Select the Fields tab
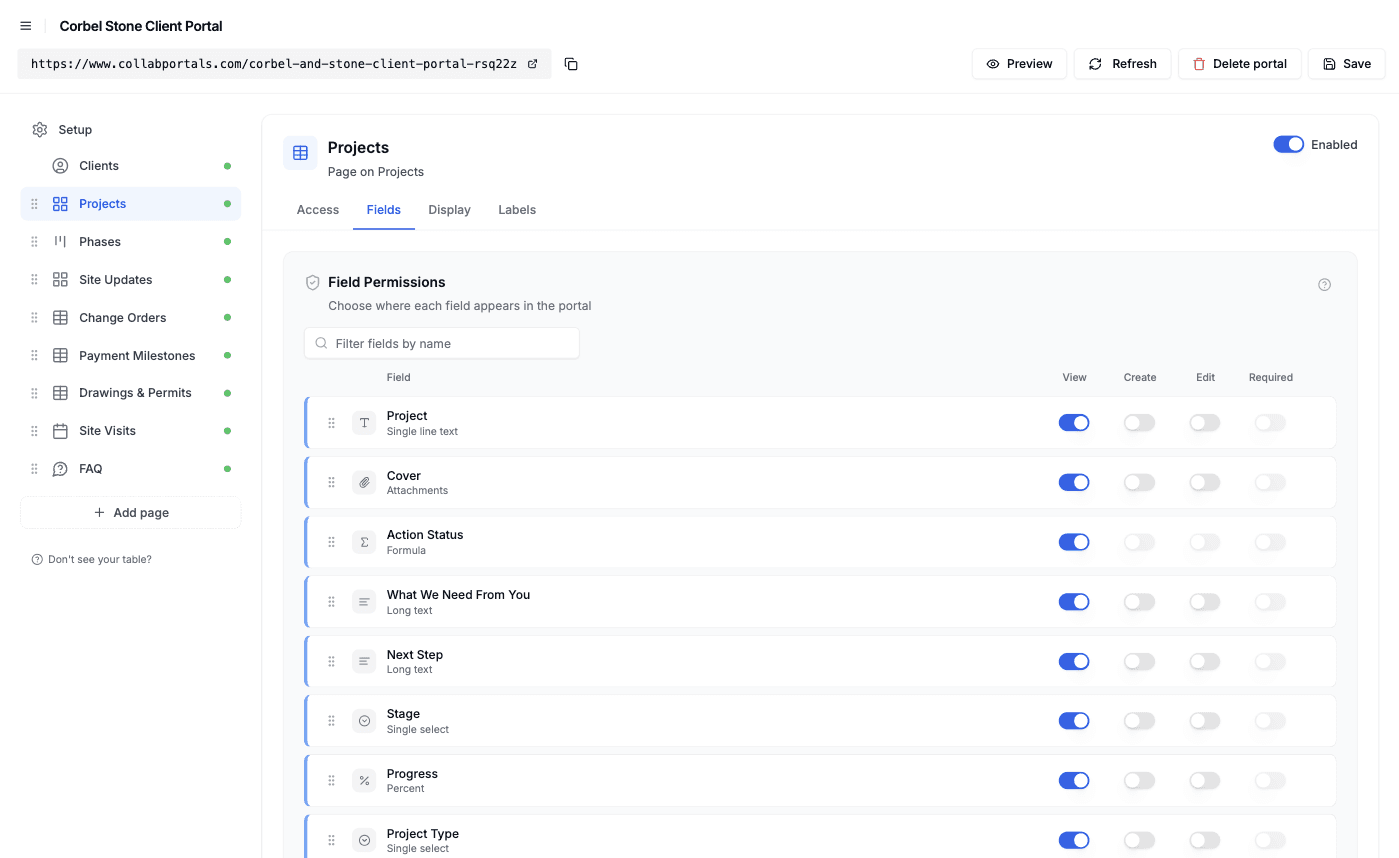 pos(384,210)
